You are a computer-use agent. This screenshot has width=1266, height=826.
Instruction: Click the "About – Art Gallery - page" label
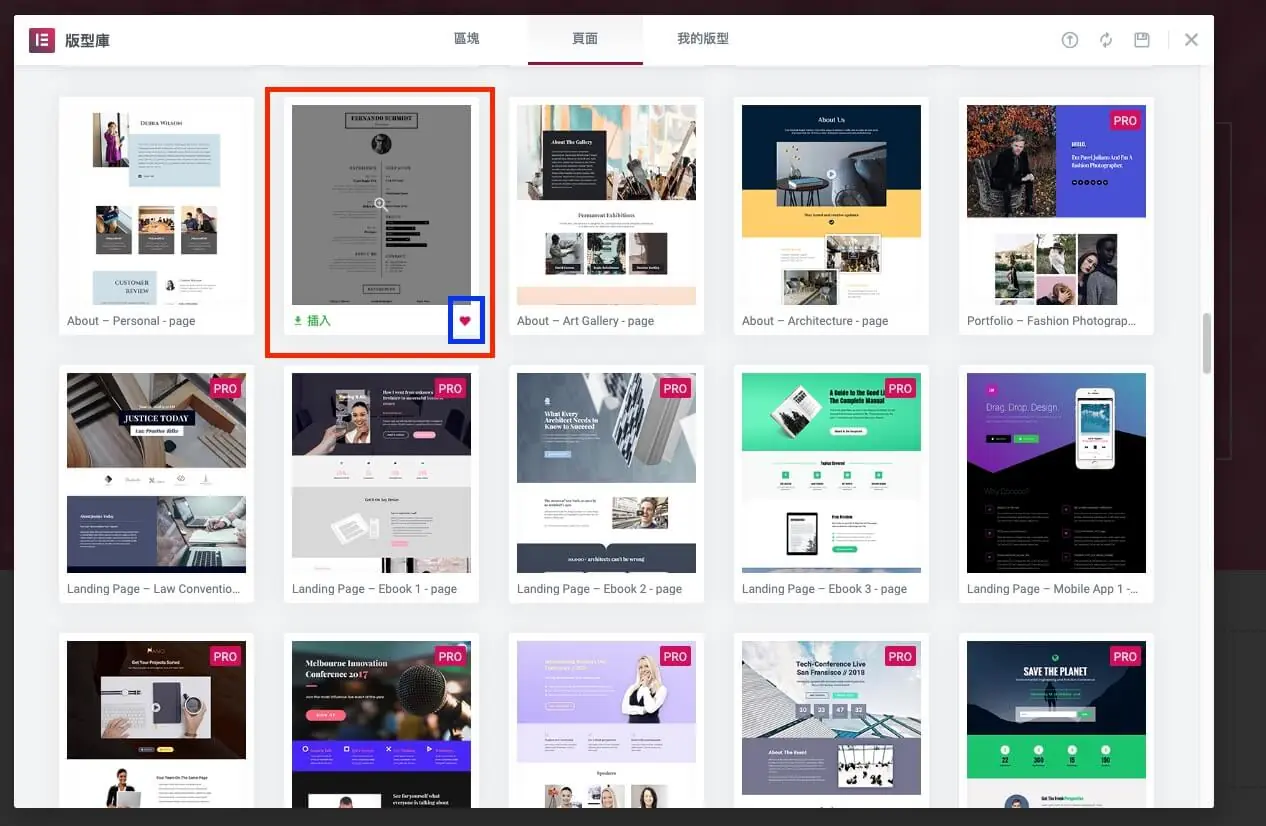point(585,321)
